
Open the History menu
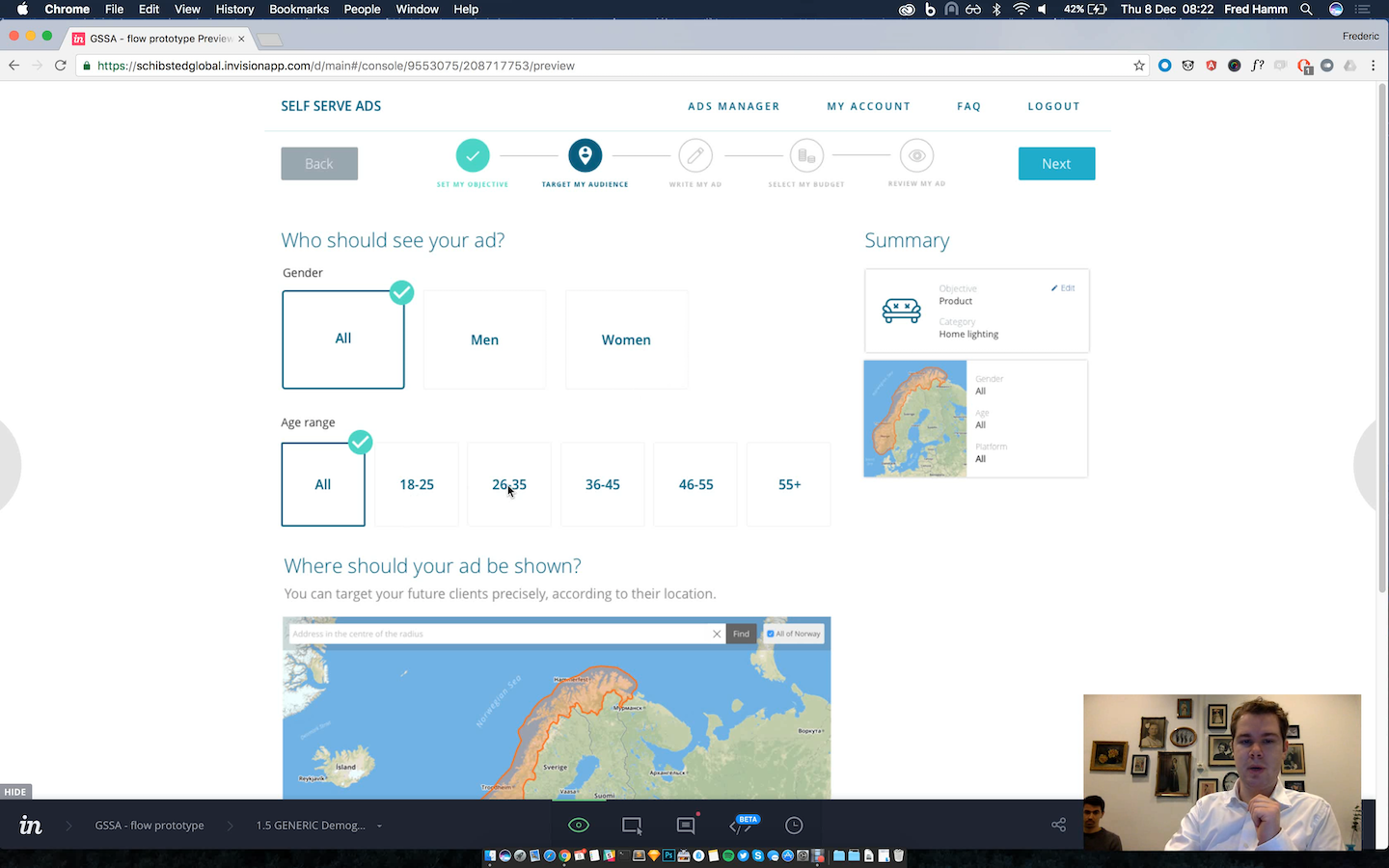click(234, 9)
